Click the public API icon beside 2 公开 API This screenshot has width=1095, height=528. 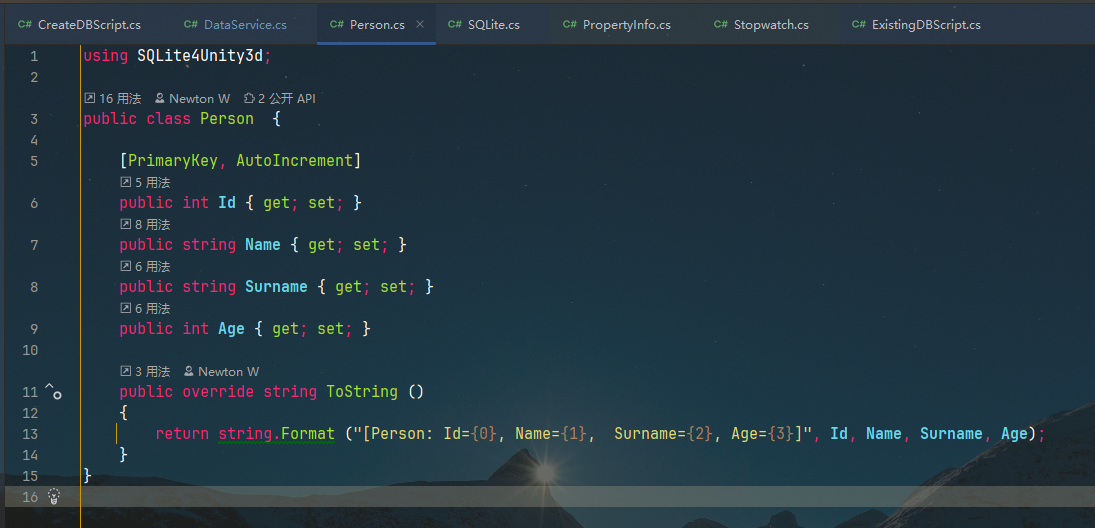[249, 98]
